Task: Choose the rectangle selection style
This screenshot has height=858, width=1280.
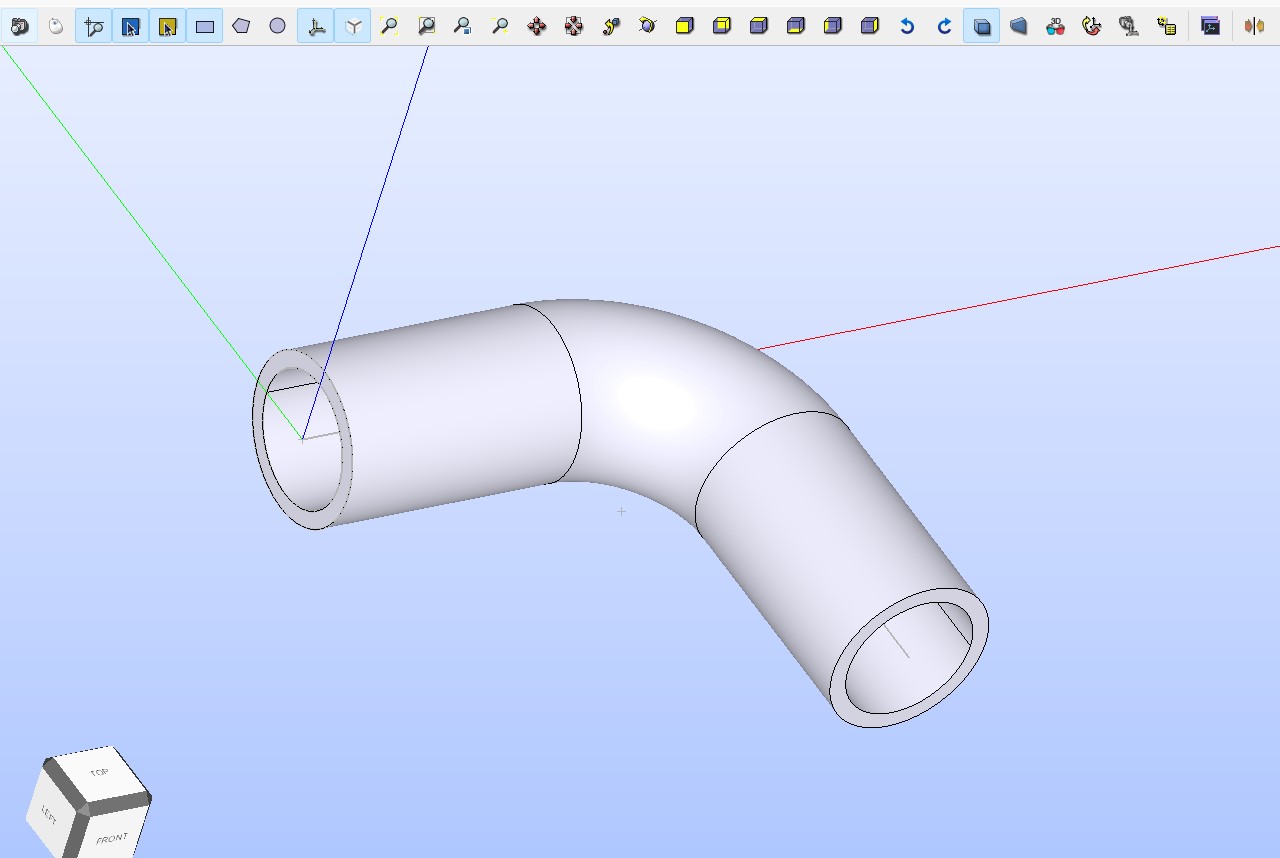Action: [x=204, y=26]
